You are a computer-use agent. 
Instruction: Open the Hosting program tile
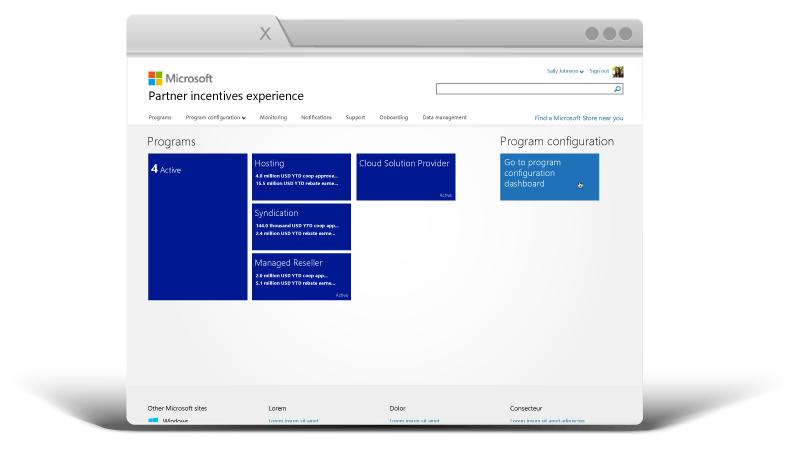(x=301, y=177)
